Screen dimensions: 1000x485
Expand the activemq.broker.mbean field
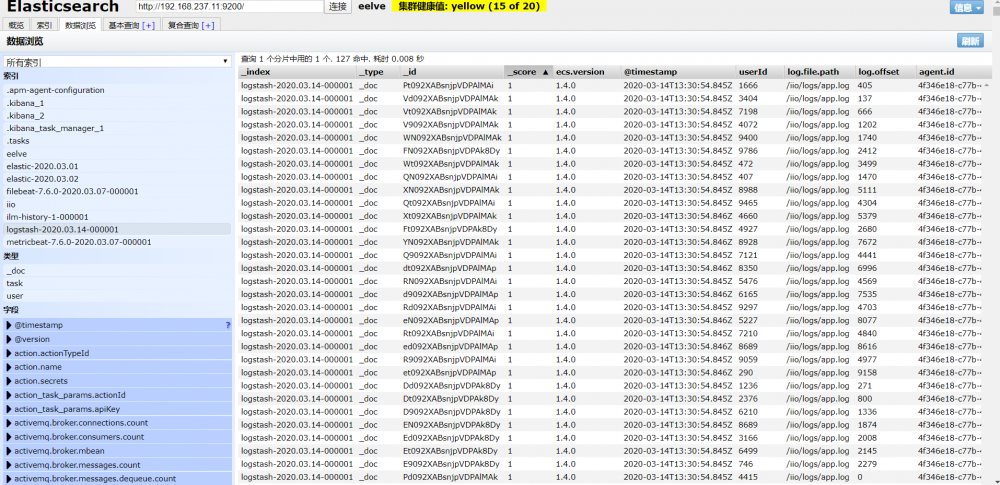(9, 451)
